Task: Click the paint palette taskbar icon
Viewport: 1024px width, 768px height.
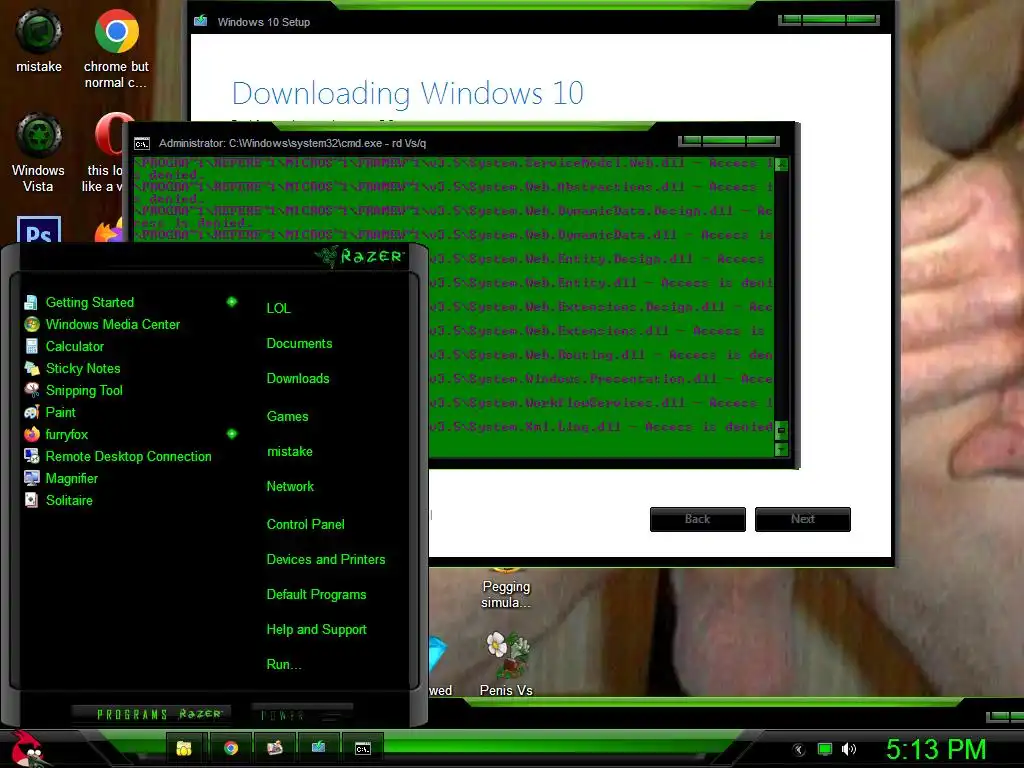Action: coord(275,748)
